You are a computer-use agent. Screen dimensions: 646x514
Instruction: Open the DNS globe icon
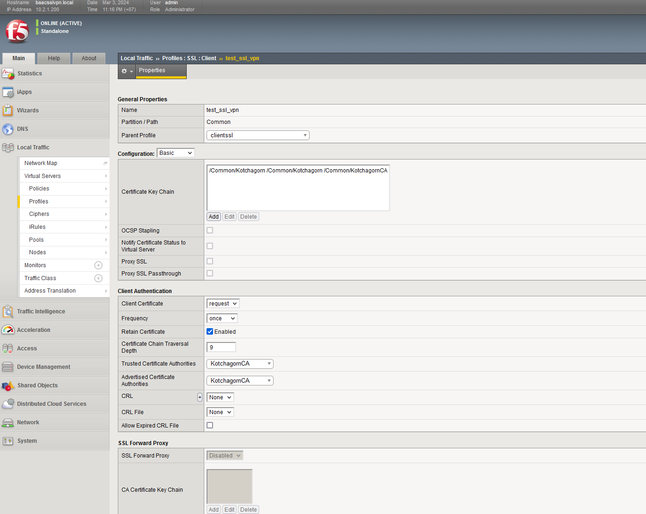8,129
